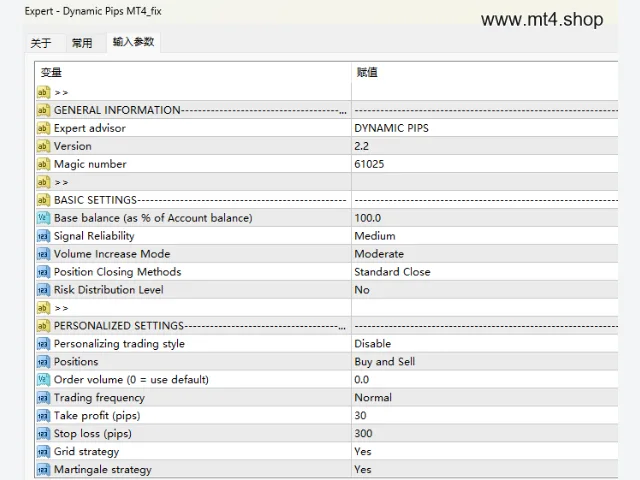Click the integer icon next to Martingale strategy
This screenshot has width=640, height=480.
43,469
